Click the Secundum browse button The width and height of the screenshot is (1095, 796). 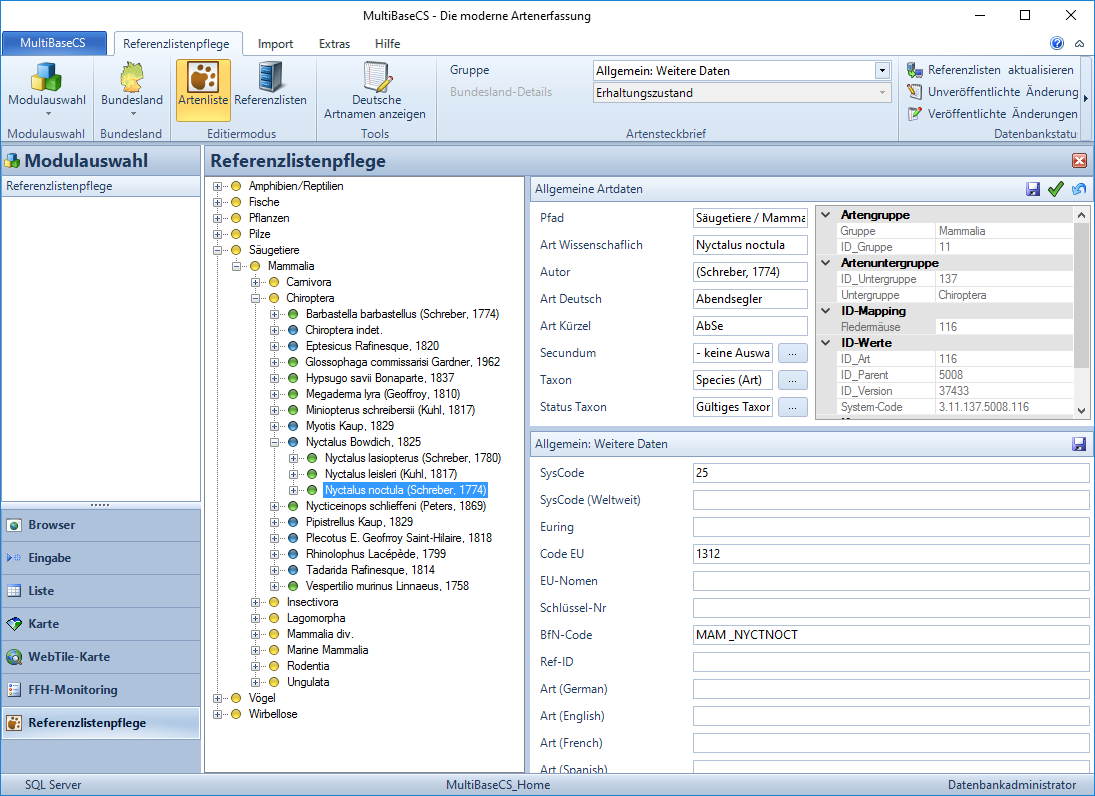click(793, 353)
